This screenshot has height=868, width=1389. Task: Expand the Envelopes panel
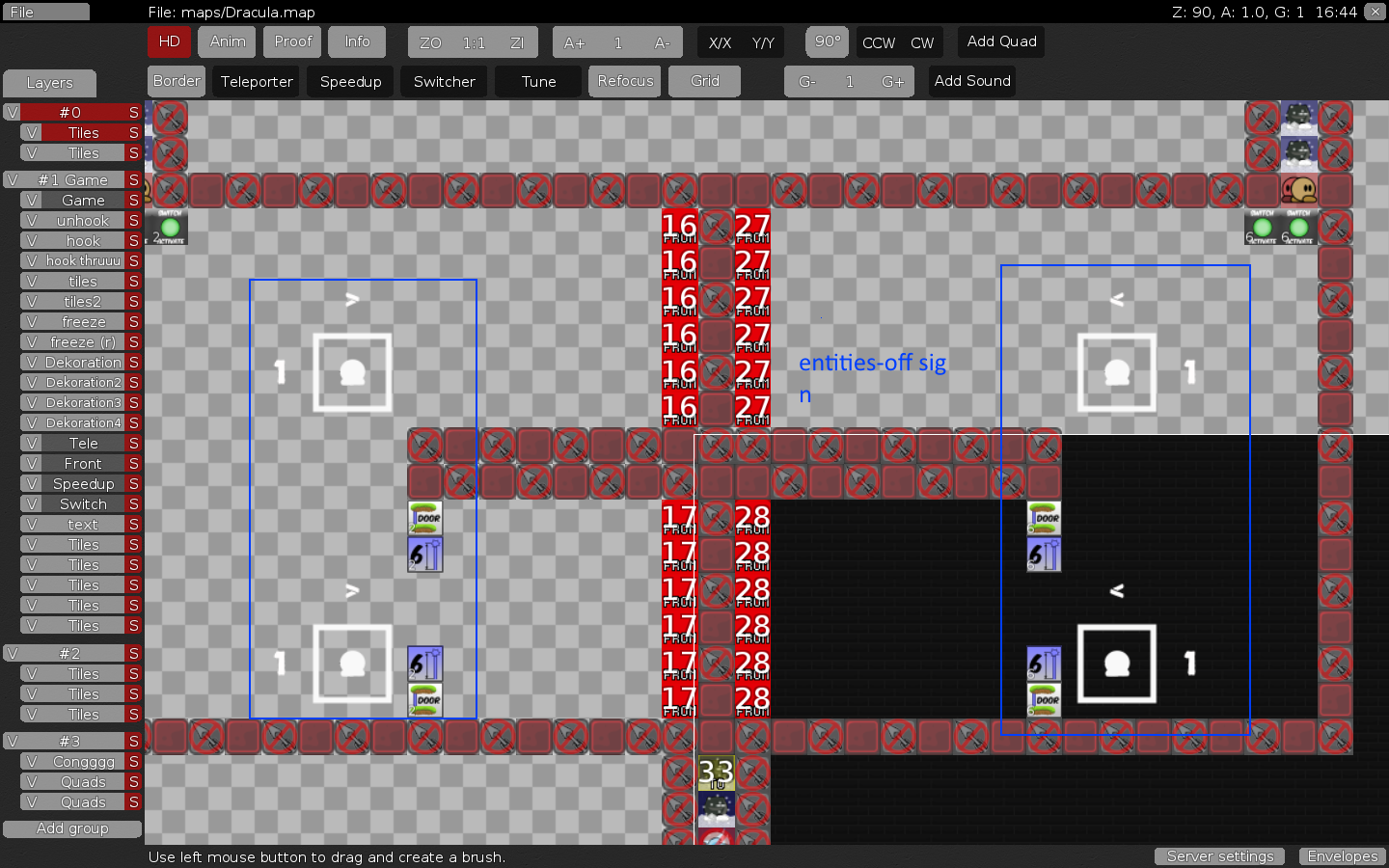pos(1342,856)
